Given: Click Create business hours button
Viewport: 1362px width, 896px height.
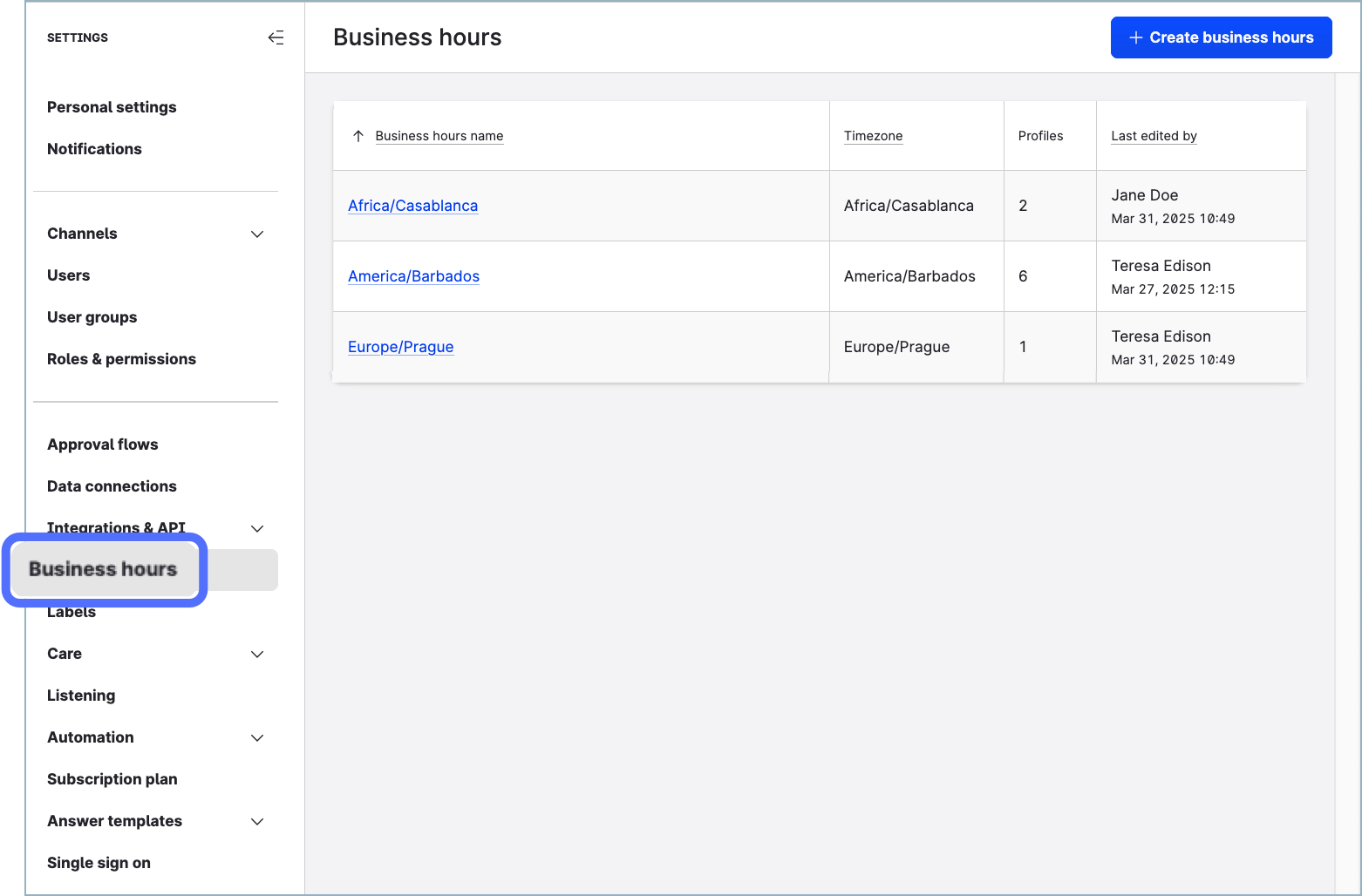Looking at the screenshot, I should pos(1220,37).
